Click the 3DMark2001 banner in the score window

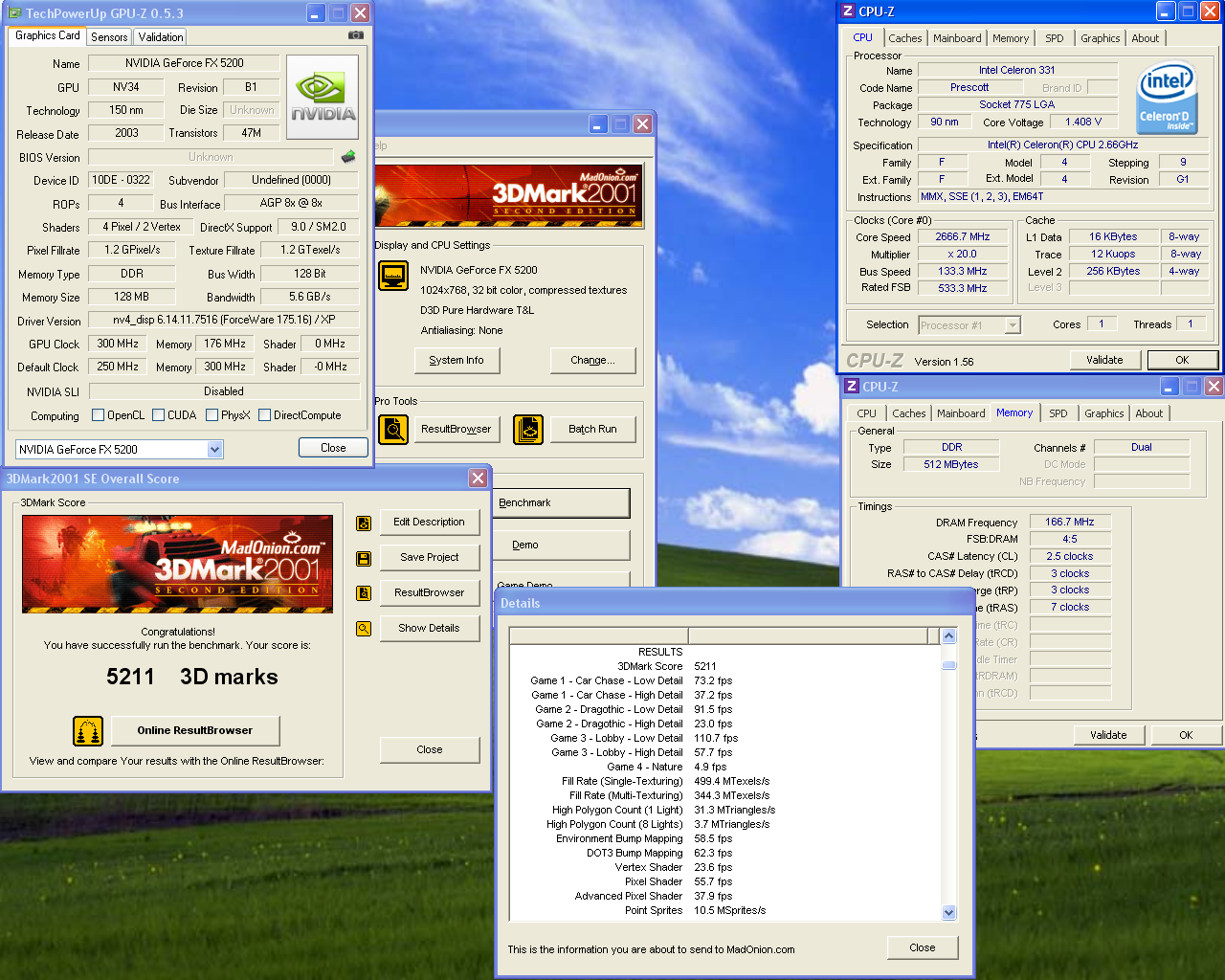pyautogui.click(x=178, y=564)
